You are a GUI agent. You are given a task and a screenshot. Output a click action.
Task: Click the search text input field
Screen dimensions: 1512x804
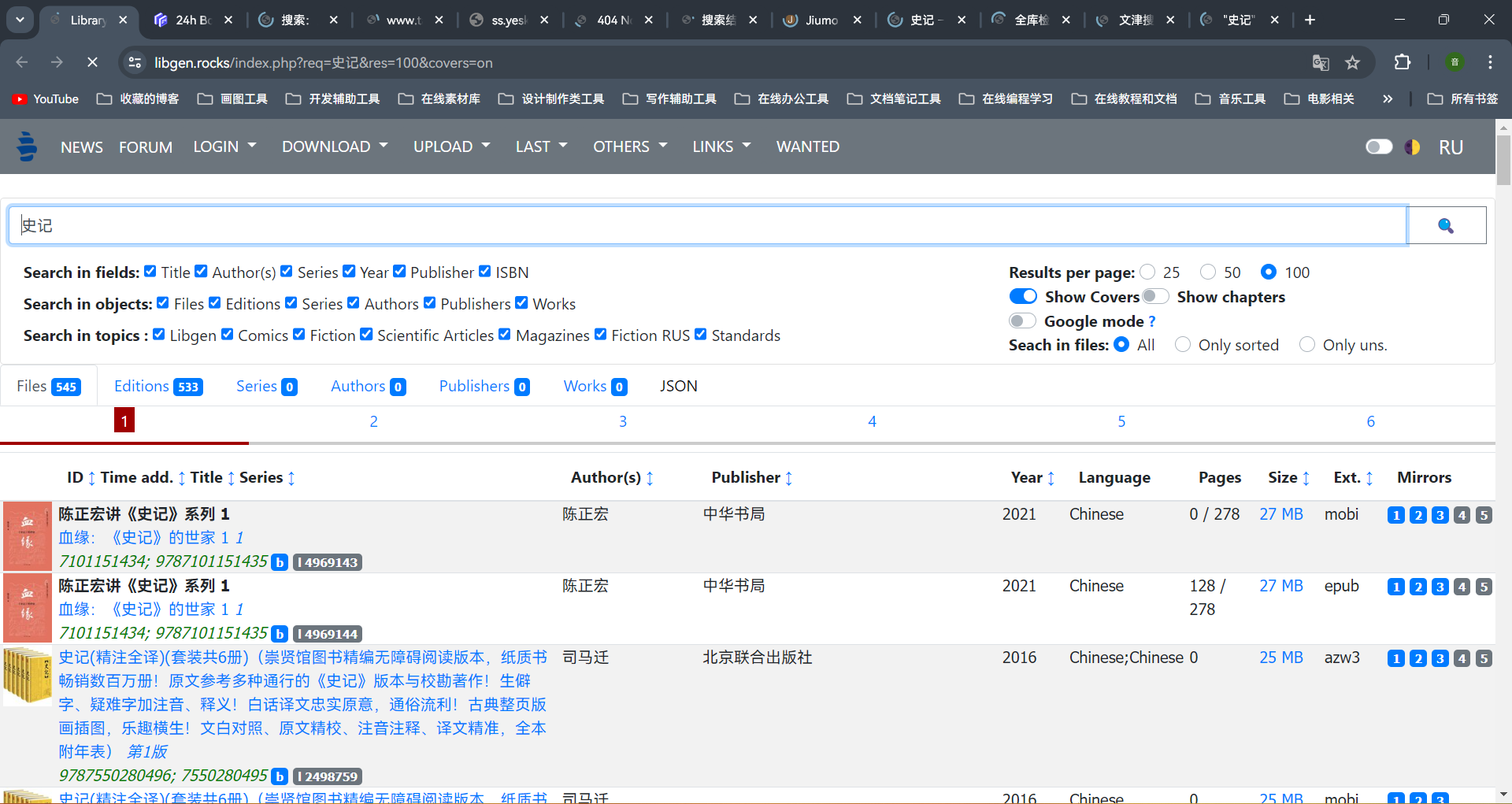[x=709, y=226]
